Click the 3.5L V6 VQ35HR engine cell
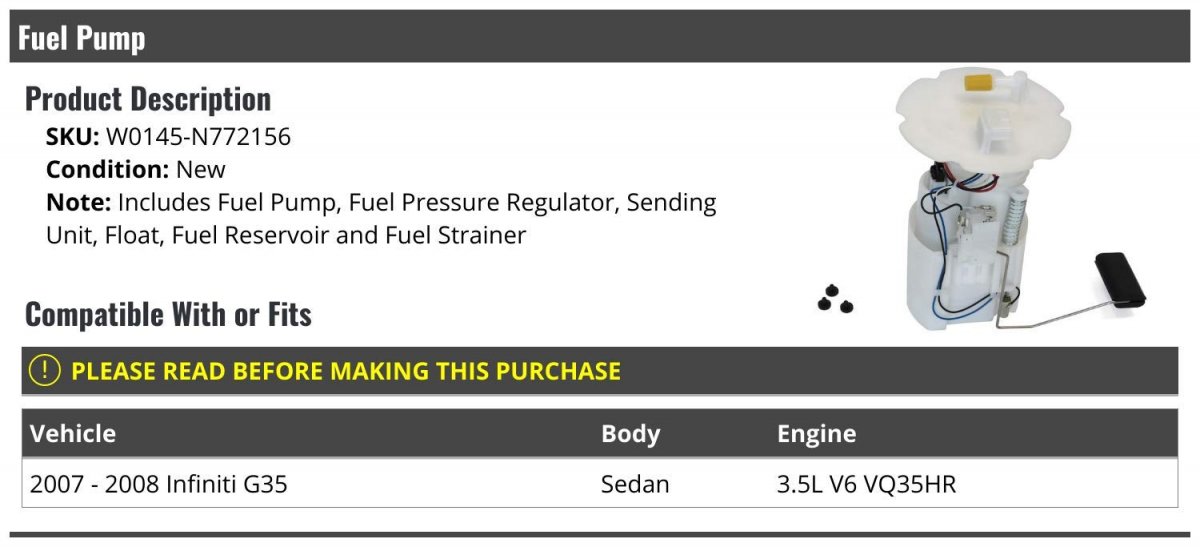 (x=867, y=485)
